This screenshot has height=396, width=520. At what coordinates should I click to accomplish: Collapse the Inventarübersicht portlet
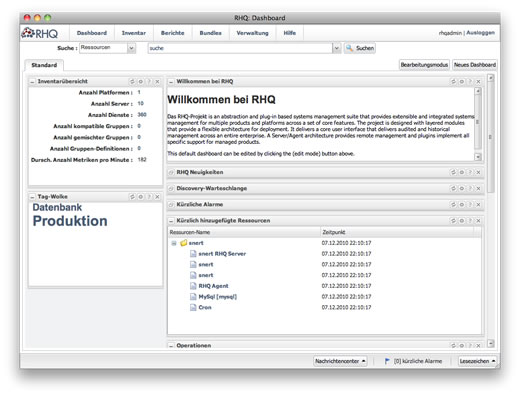point(32,82)
